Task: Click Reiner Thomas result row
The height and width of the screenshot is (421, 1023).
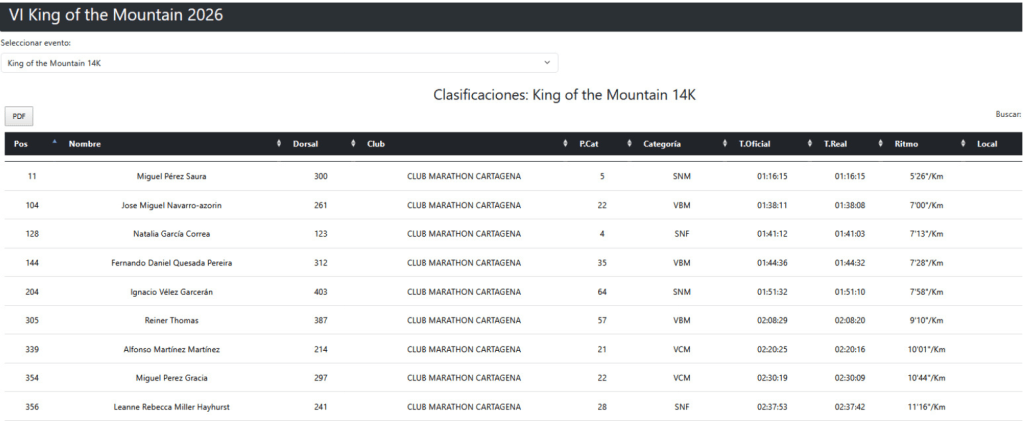Action: coord(171,321)
